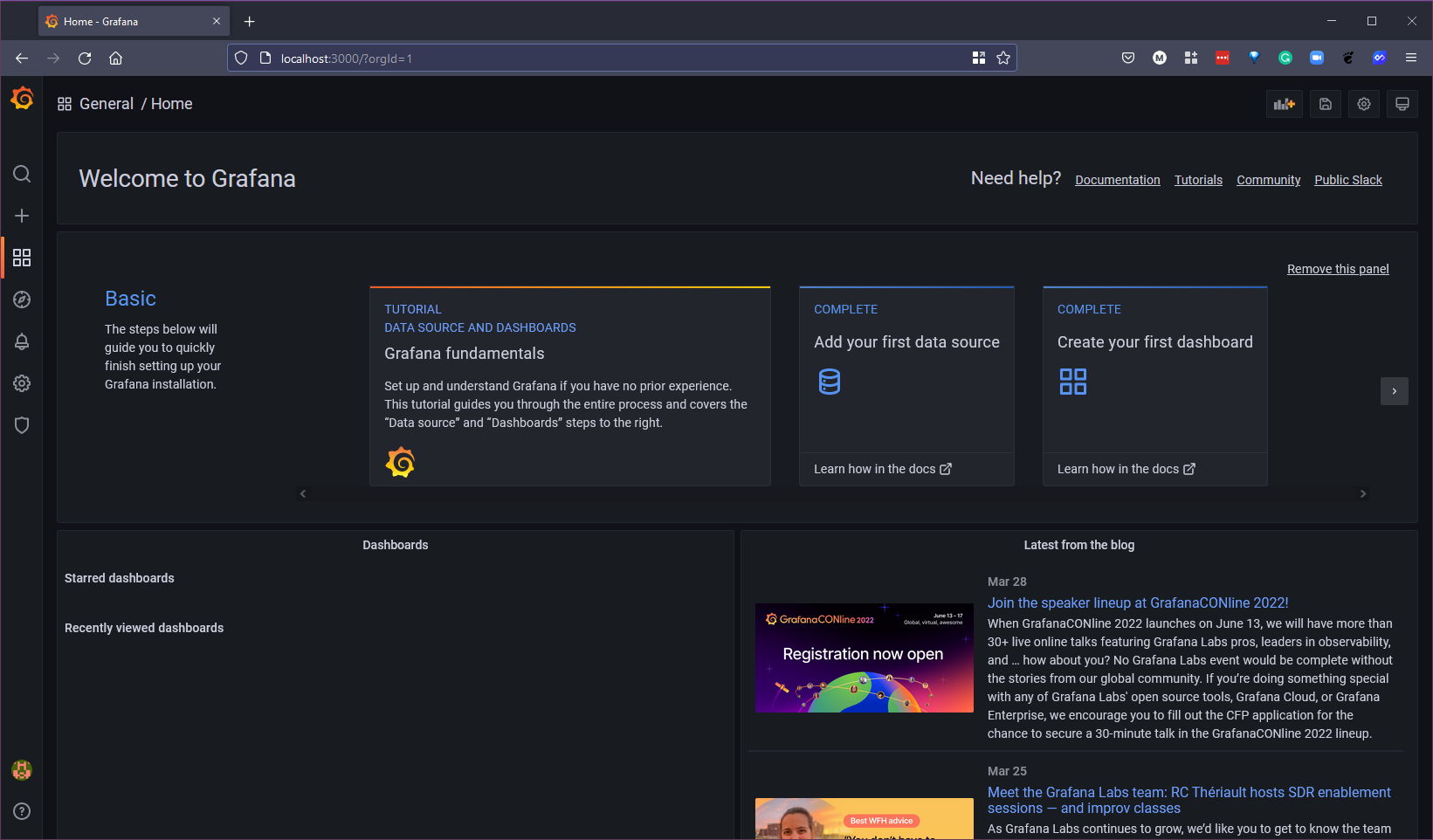
Task: Toggle the cycle view mode monitor icon
Action: pos(1402,104)
